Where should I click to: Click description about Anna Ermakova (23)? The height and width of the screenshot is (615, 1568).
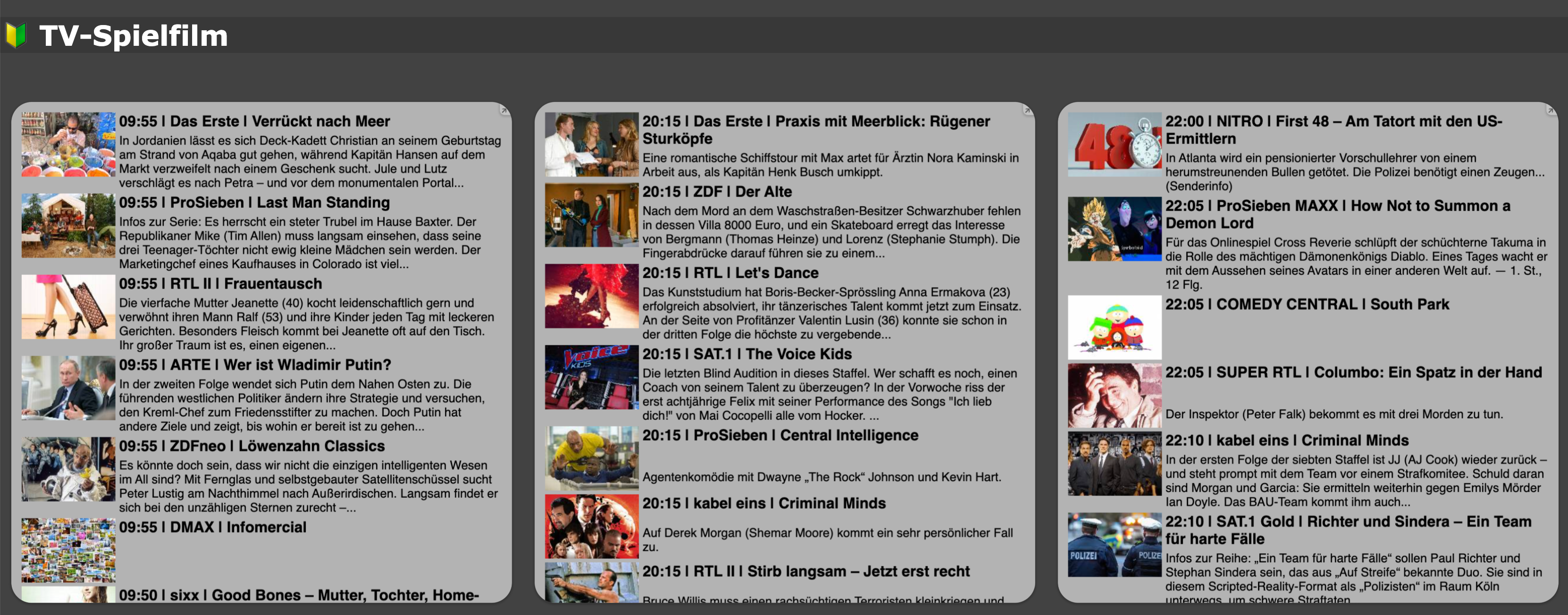tap(832, 313)
